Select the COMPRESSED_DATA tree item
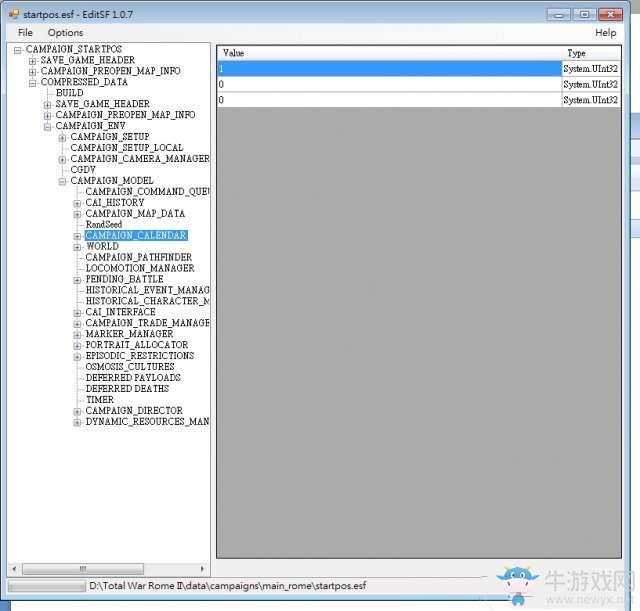The image size is (640, 611). pos(84,82)
